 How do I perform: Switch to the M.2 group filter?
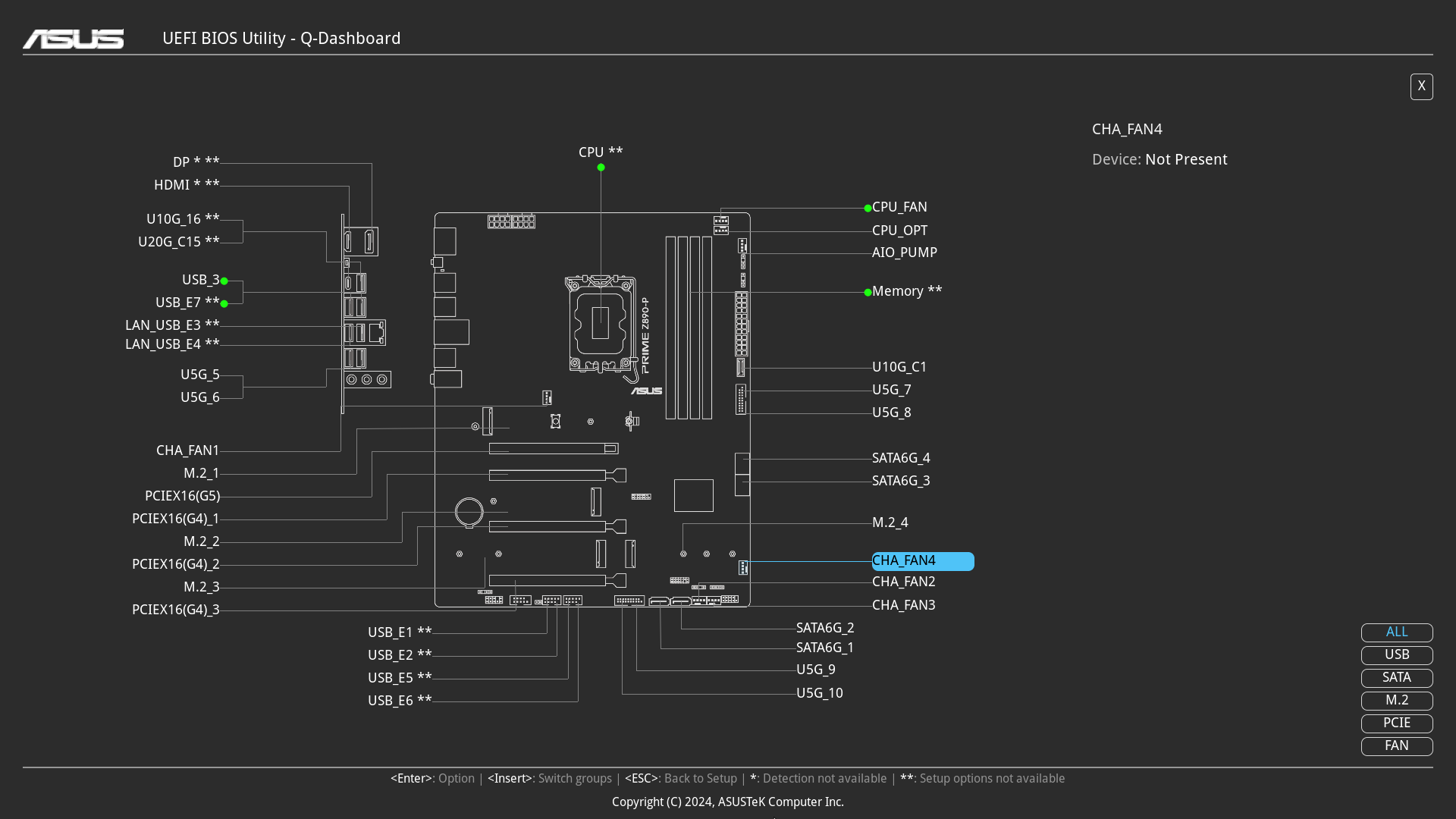point(1397,701)
